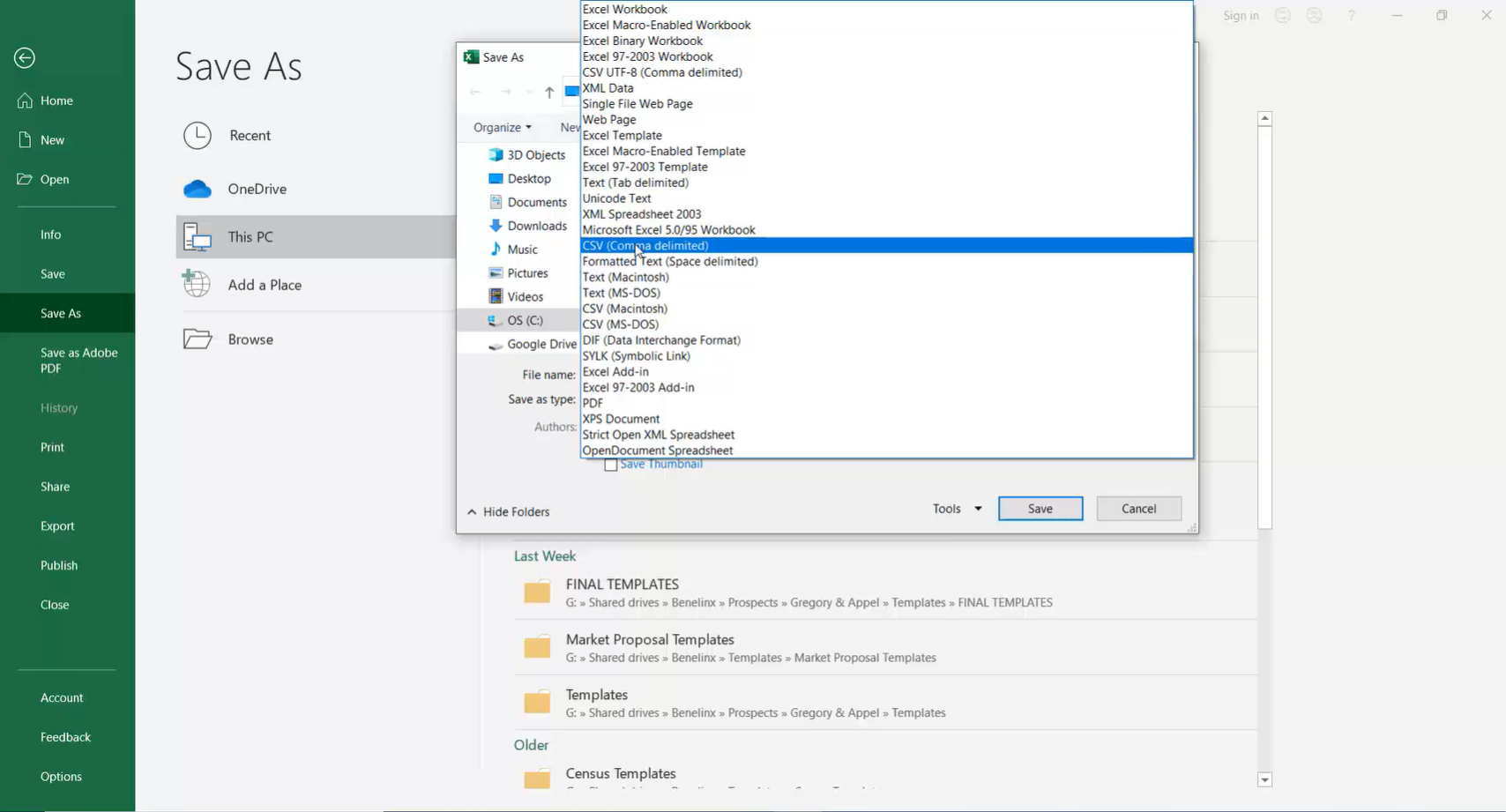
Task: Pick Text (Tab delimited) from type list
Action: [x=886, y=183]
